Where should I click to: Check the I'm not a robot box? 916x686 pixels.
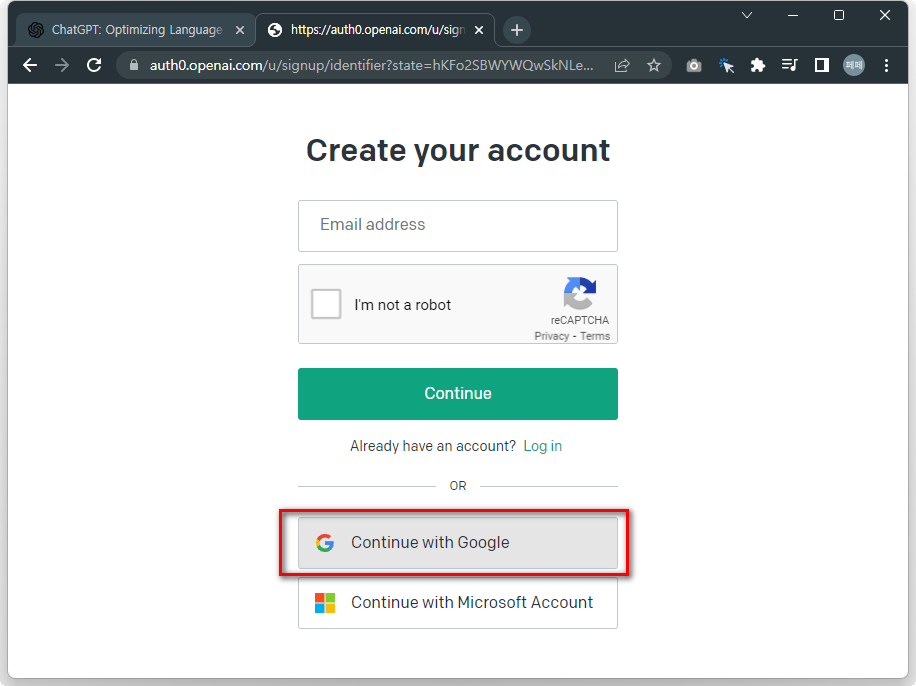(326, 304)
